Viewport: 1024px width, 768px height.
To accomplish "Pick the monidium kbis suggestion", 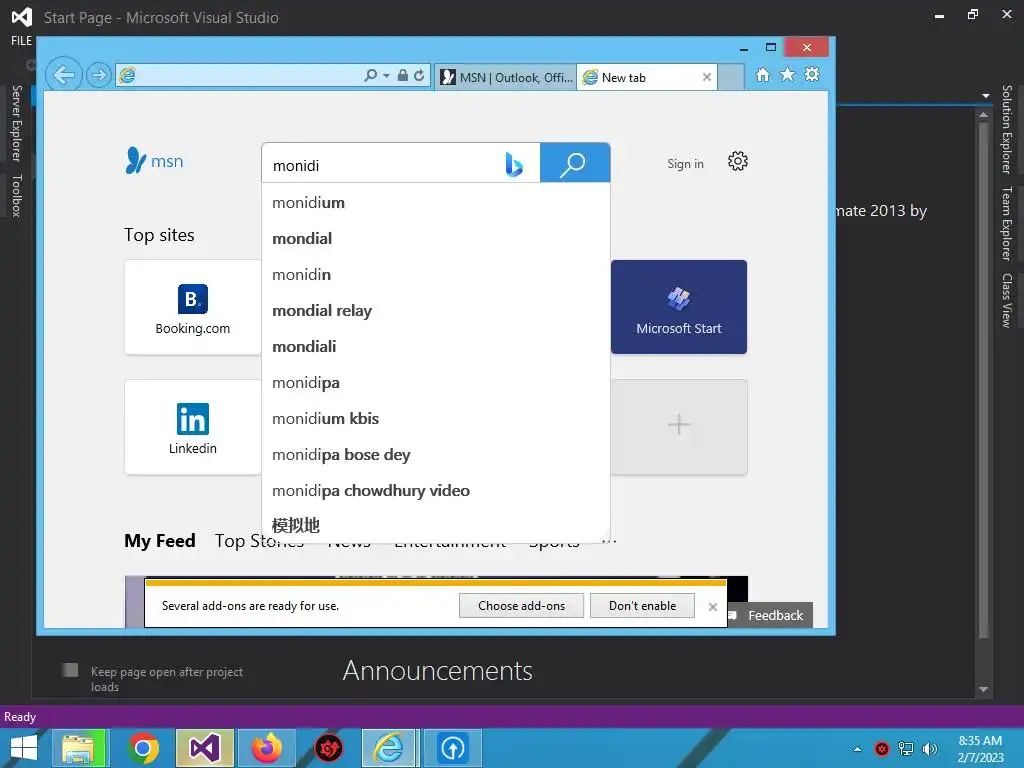I will point(436,419).
